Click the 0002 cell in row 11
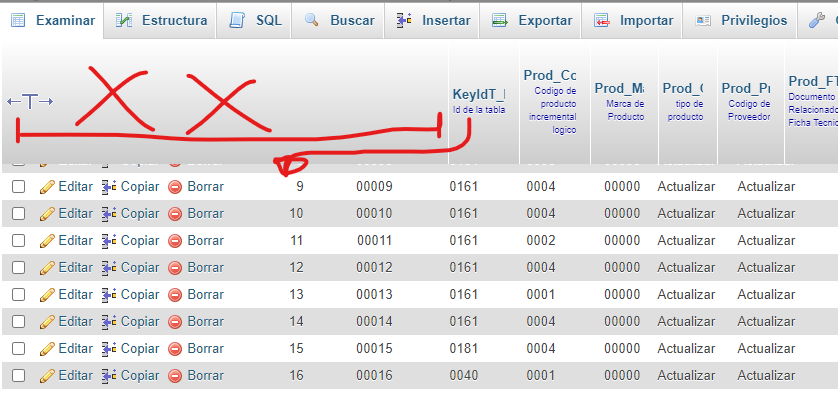838x395 pixels. click(x=540, y=241)
